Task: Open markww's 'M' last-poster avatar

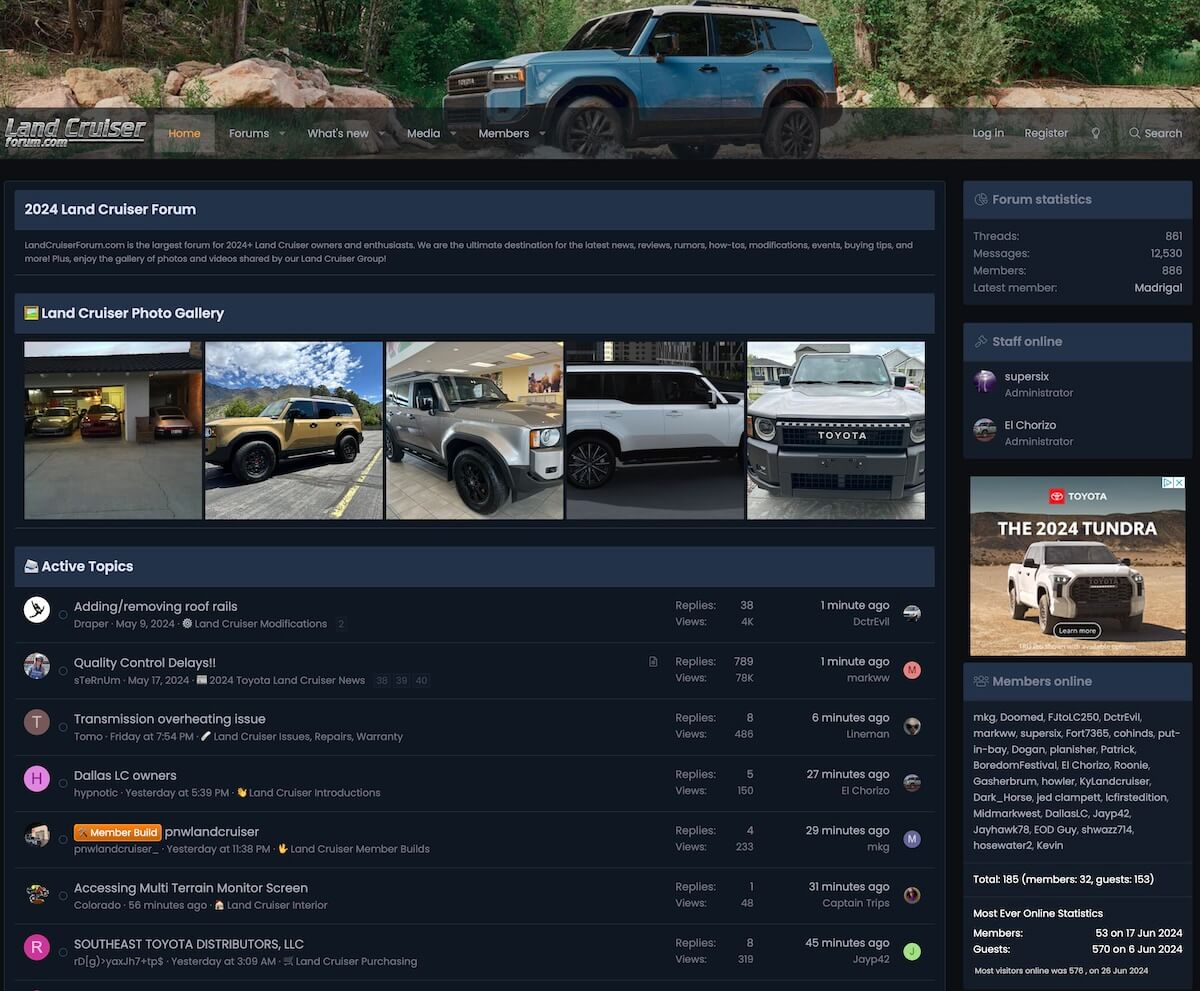Action: (912, 670)
